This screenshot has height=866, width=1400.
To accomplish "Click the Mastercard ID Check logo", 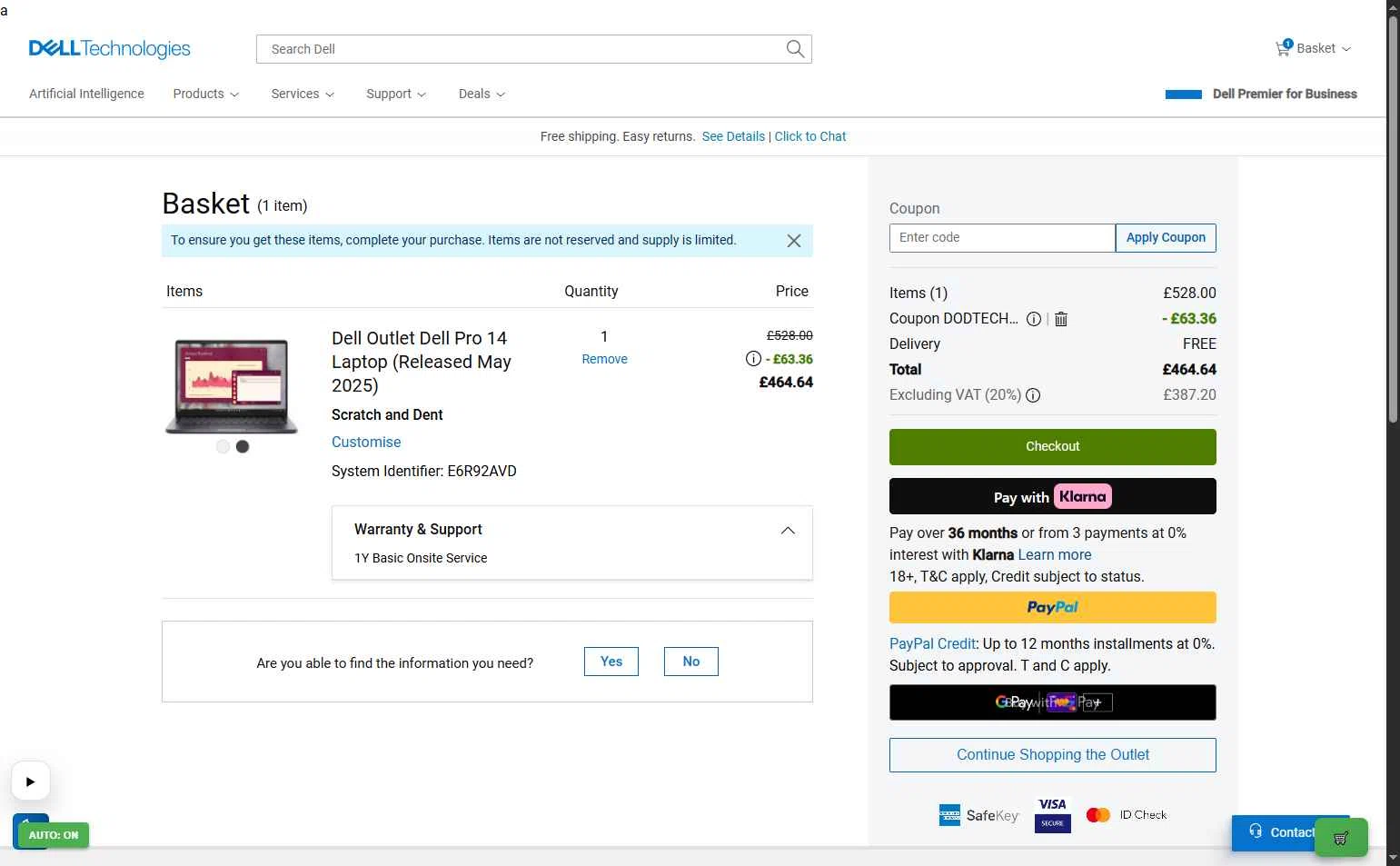I will pyautogui.click(x=1127, y=815).
